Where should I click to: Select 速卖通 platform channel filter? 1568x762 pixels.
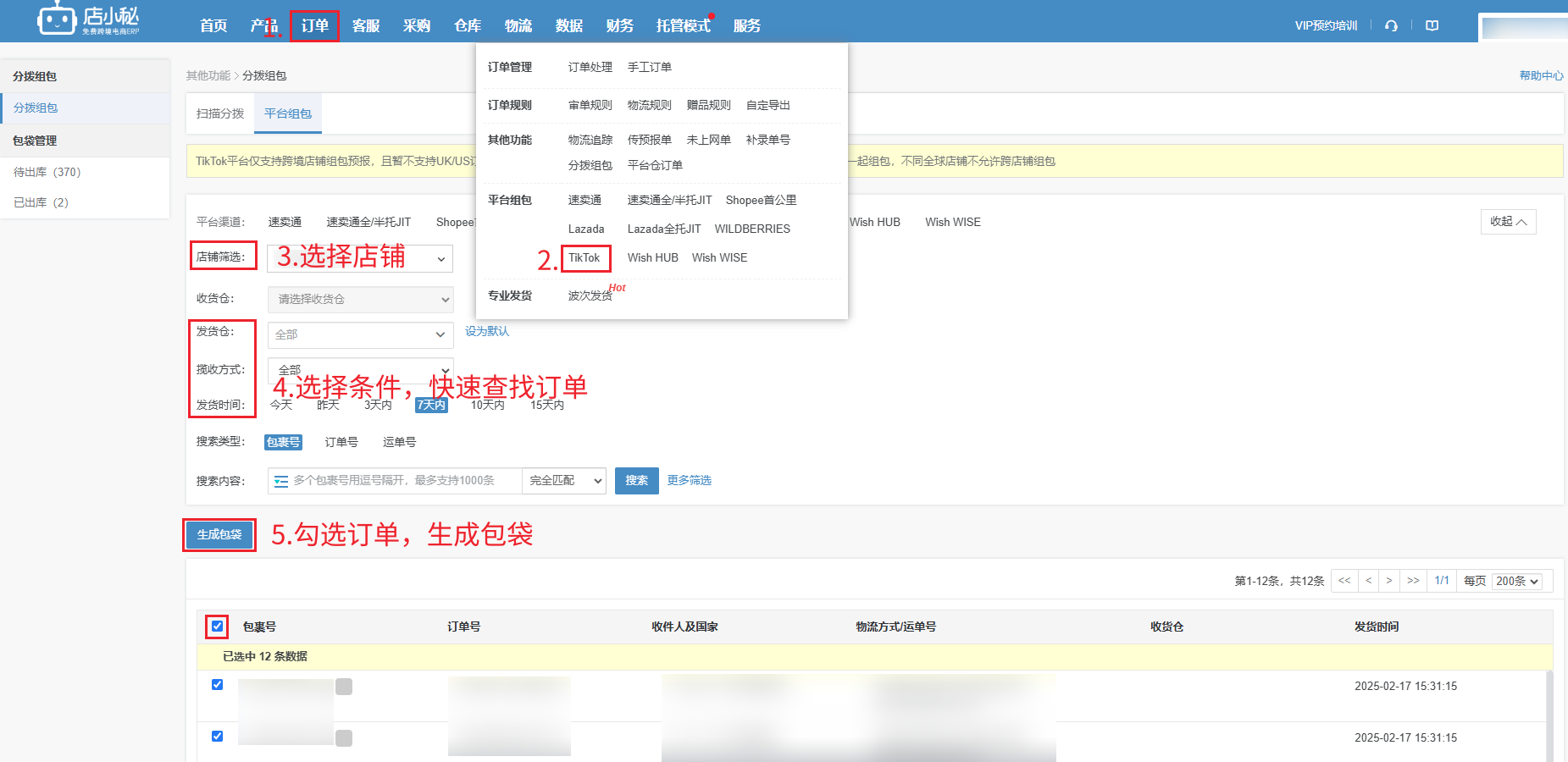point(285,222)
